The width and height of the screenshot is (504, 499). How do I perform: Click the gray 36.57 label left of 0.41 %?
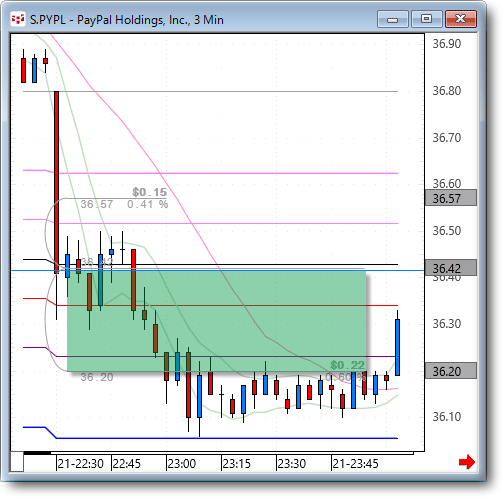[97, 204]
